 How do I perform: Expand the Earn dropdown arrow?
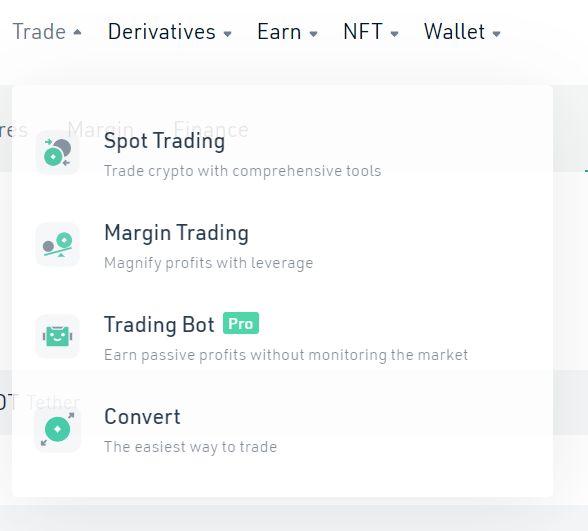(x=314, y=34)
